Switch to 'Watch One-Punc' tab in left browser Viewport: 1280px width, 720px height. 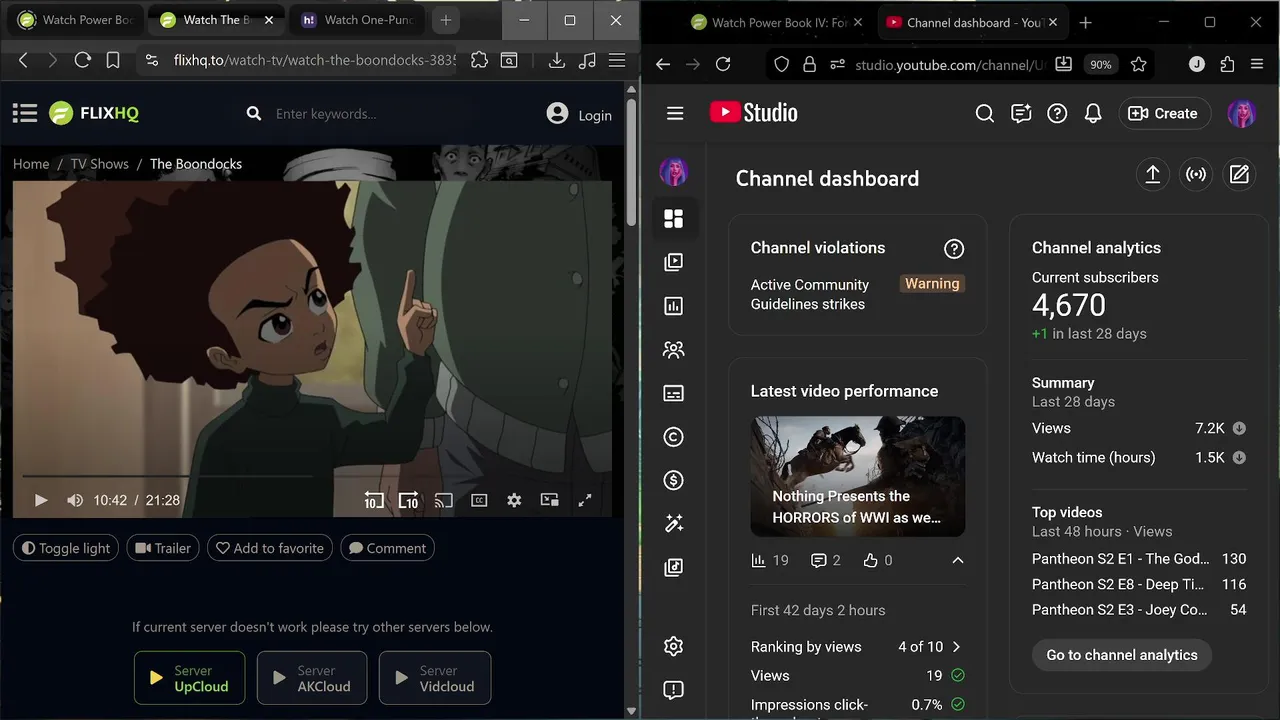pyautogui.click(x=357, y=20)
